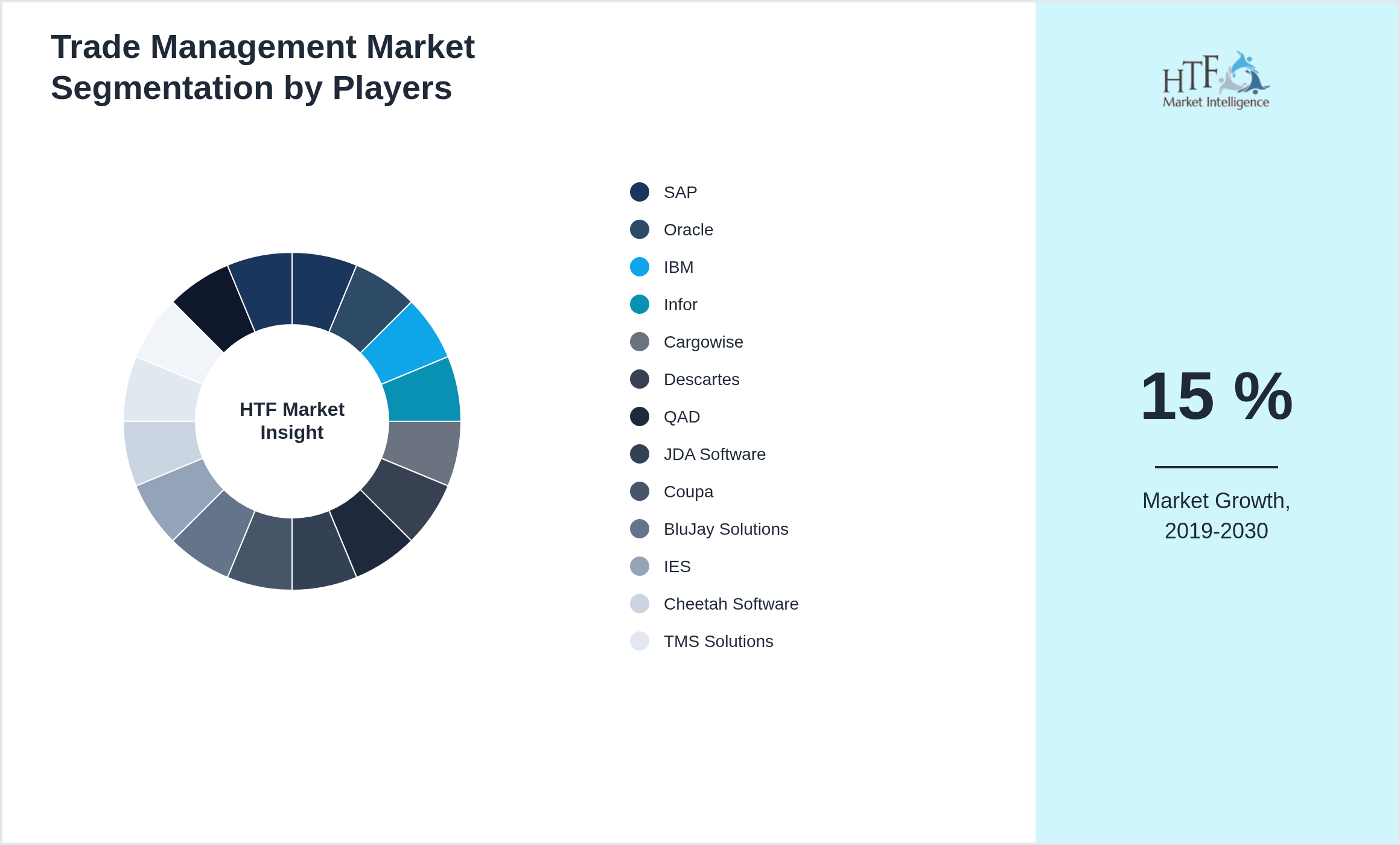The width and height of the screenshot is (1400, 845).
Task: Click the HTF Market Insight center label
Action: [x=291, y=421]
